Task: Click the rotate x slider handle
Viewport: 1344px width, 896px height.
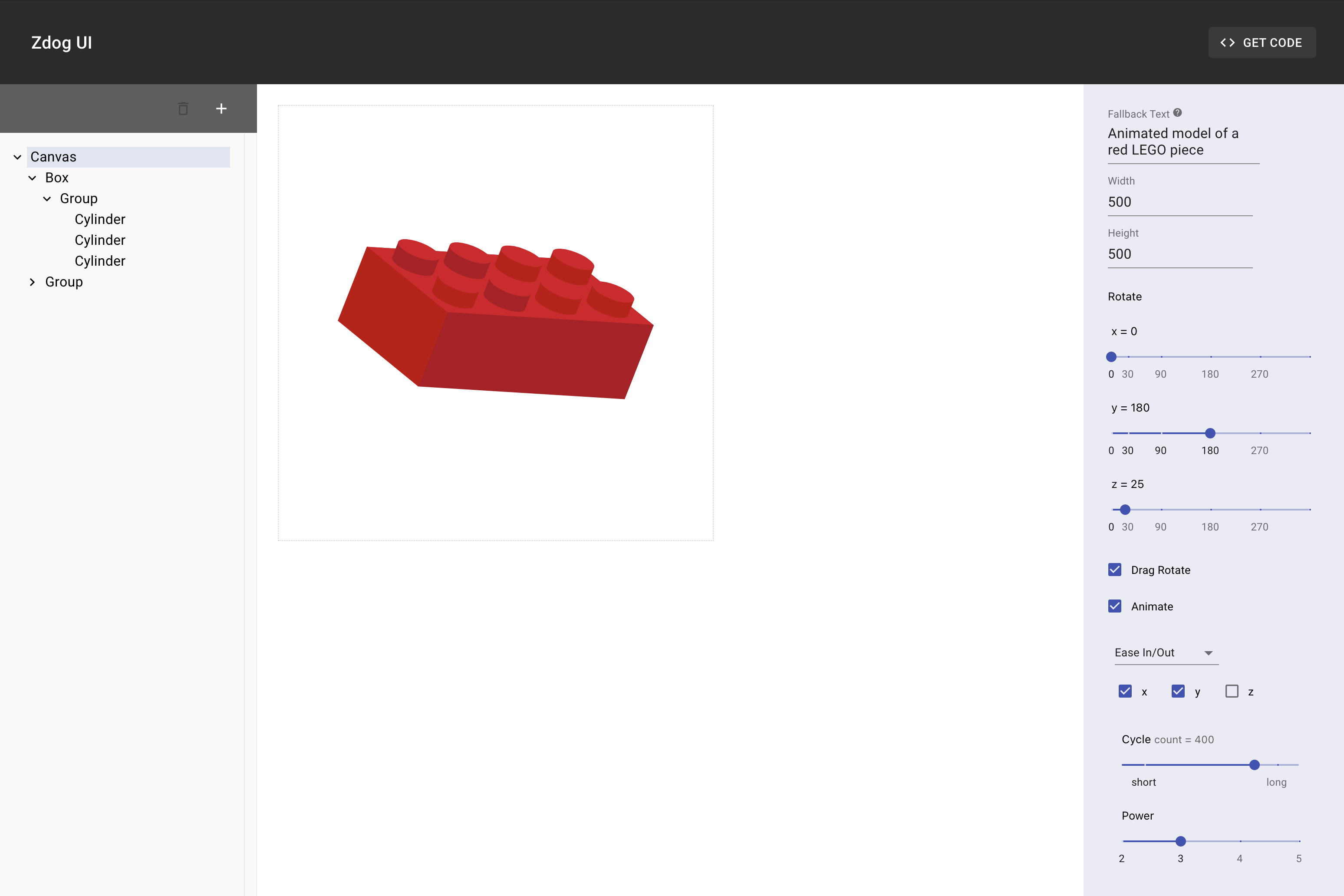Action: 1111,356
